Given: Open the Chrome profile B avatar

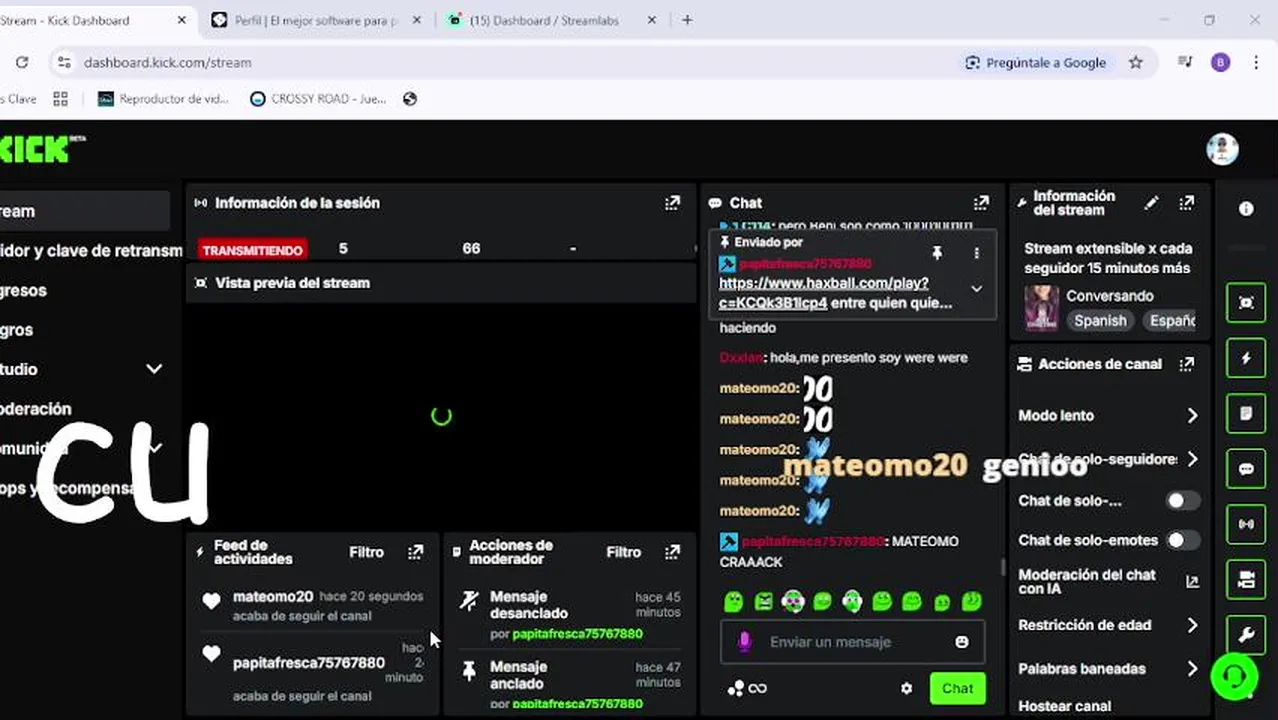Looking at the screenshot, I should tap(1220, 62).
